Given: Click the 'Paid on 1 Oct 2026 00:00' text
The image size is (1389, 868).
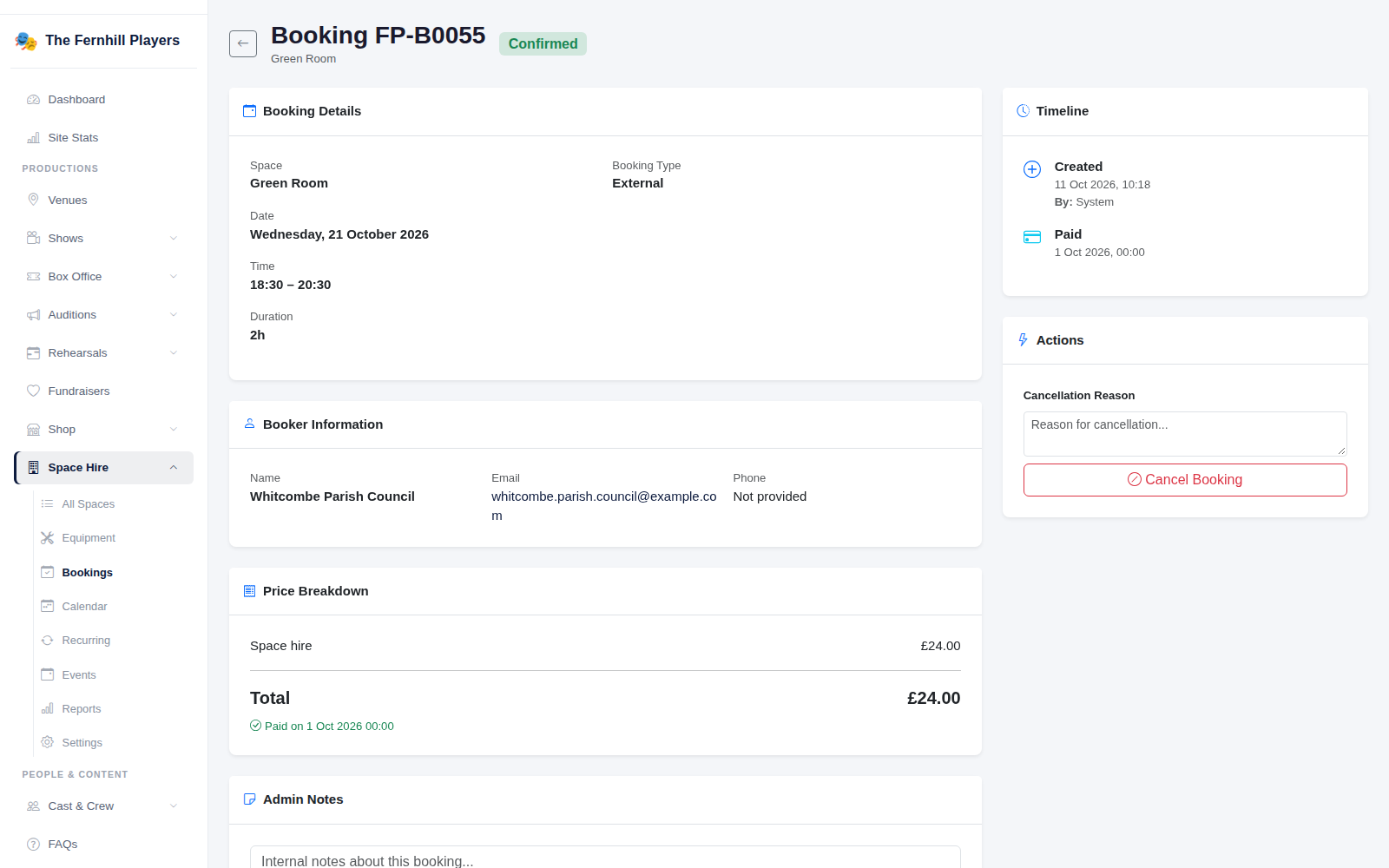Looking at the screenshot, I should 329,727.
